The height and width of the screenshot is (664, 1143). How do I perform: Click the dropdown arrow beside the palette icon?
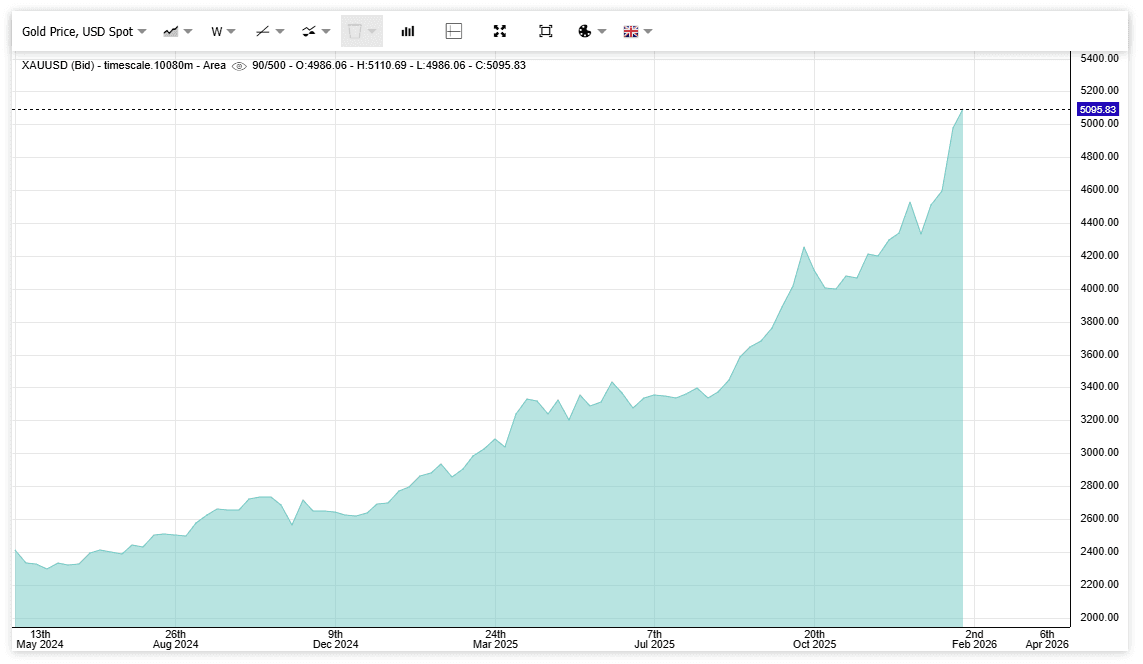pyautogui.click(x=602, y=31)
